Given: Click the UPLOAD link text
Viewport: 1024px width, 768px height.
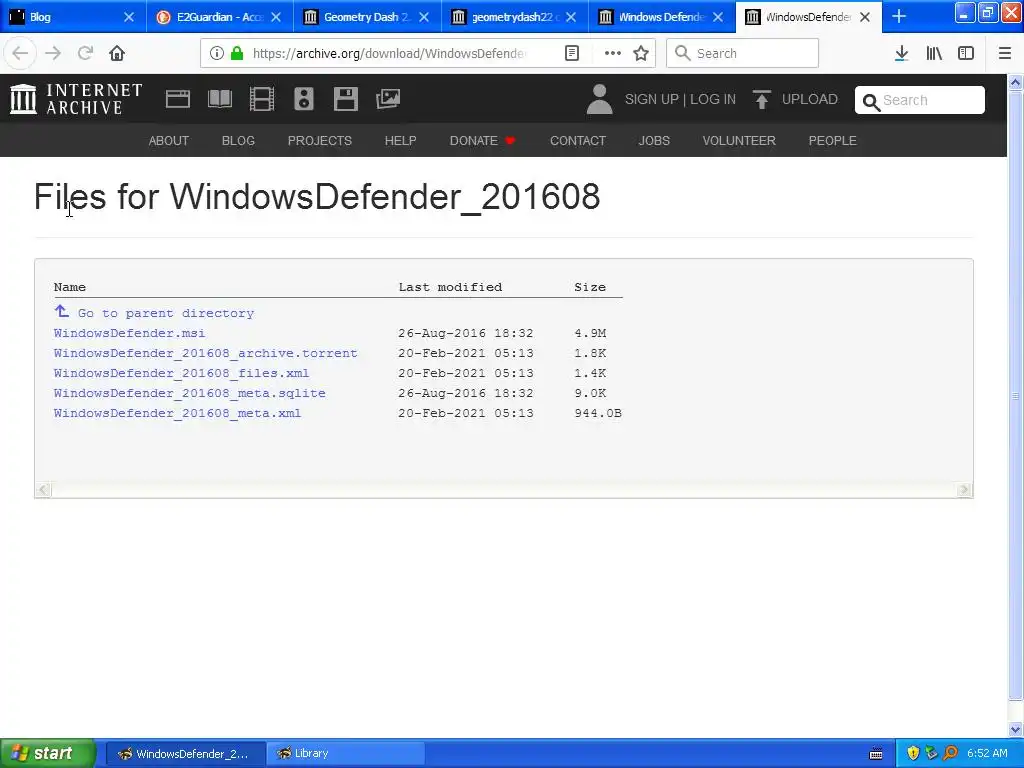Looking at the screenshot, I should pyautogui.click(x=810, y=99).
